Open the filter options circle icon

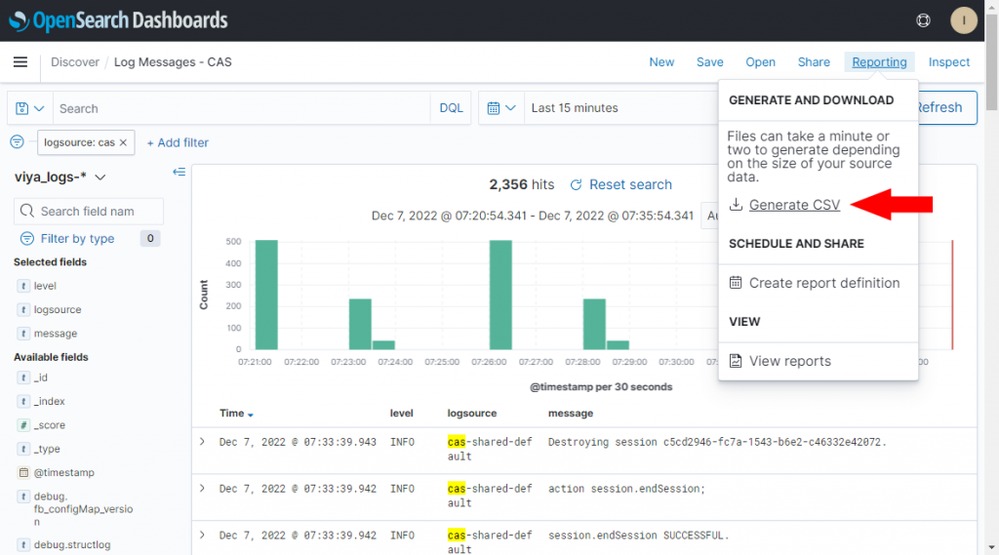[17, 142]
